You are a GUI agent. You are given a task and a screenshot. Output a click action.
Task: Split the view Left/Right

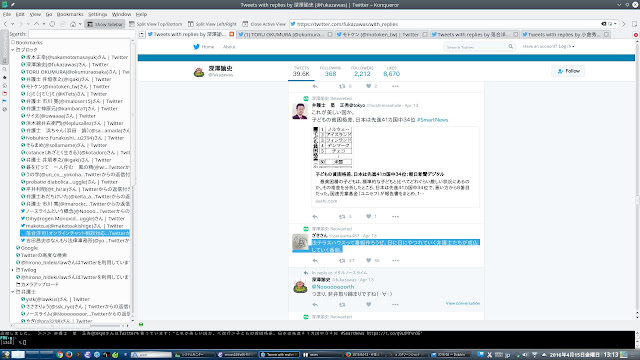(212, 24)
